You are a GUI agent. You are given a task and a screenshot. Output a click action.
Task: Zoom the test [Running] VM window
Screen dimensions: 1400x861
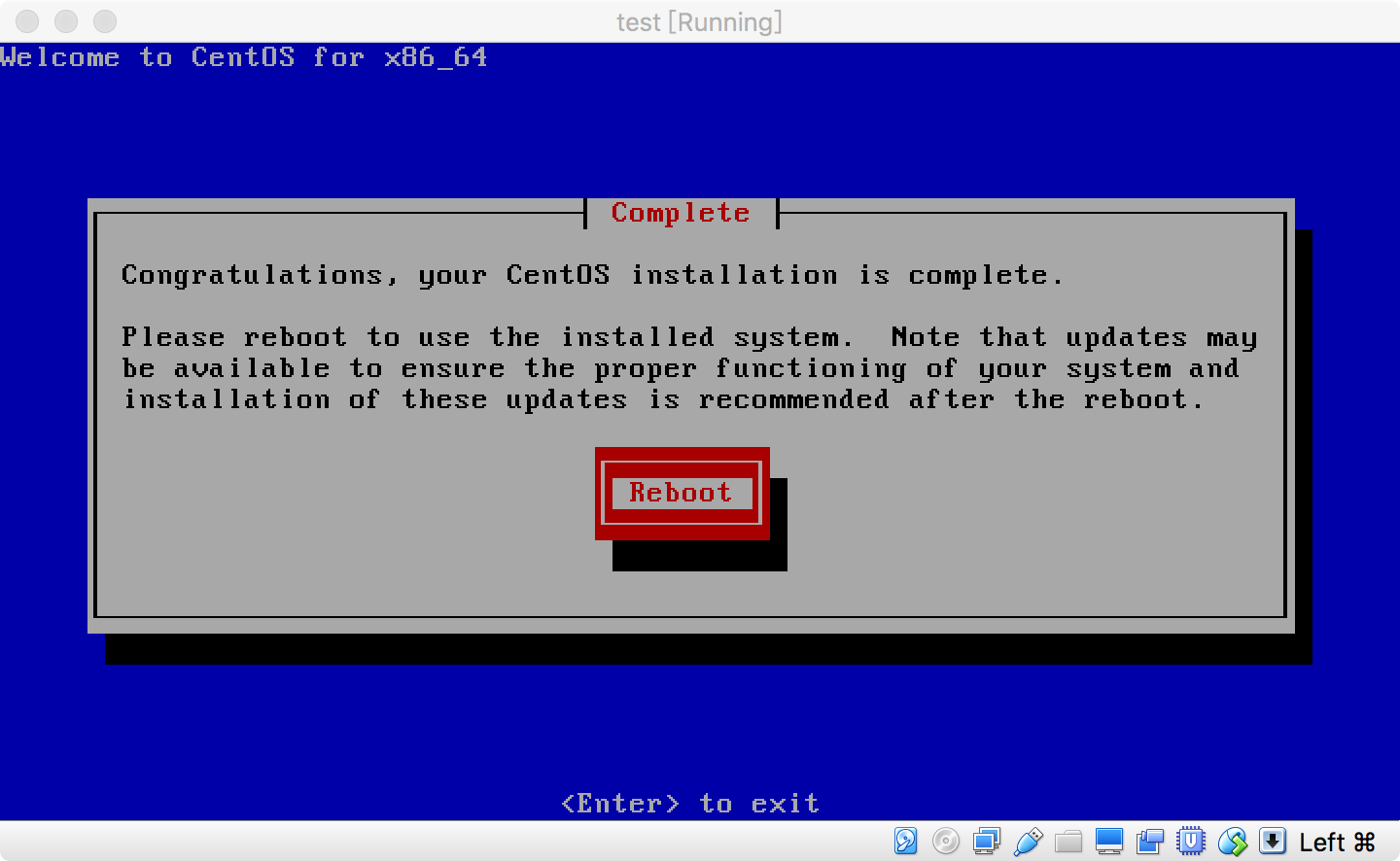[x=105, y=21]
